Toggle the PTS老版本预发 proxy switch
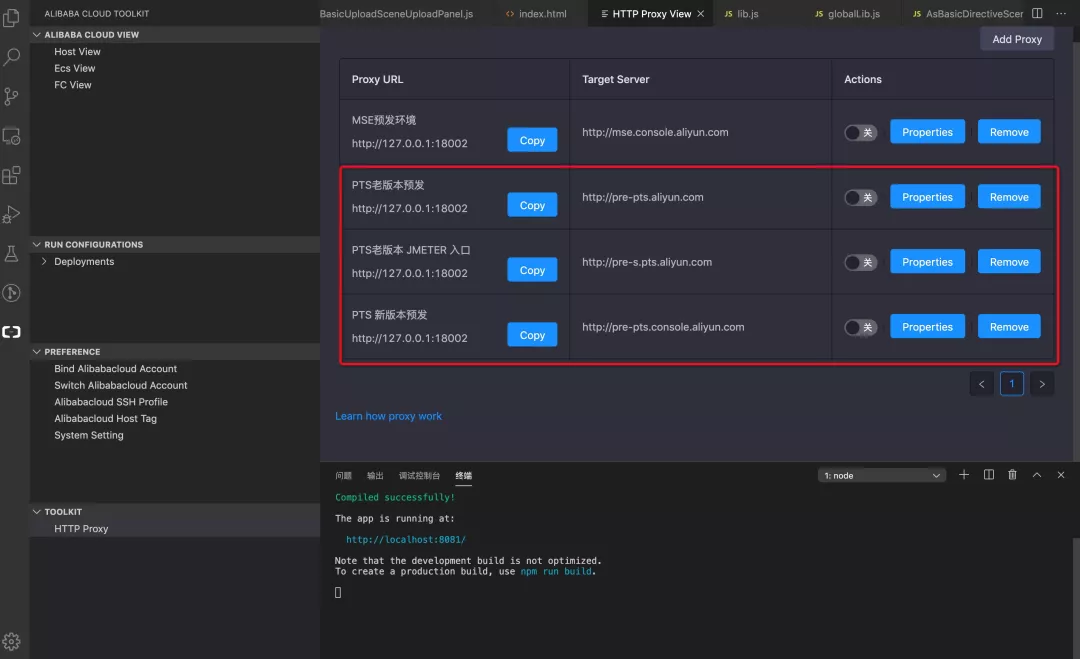Viewport: 1080px width, 659px height. click(x=860, y=198)
